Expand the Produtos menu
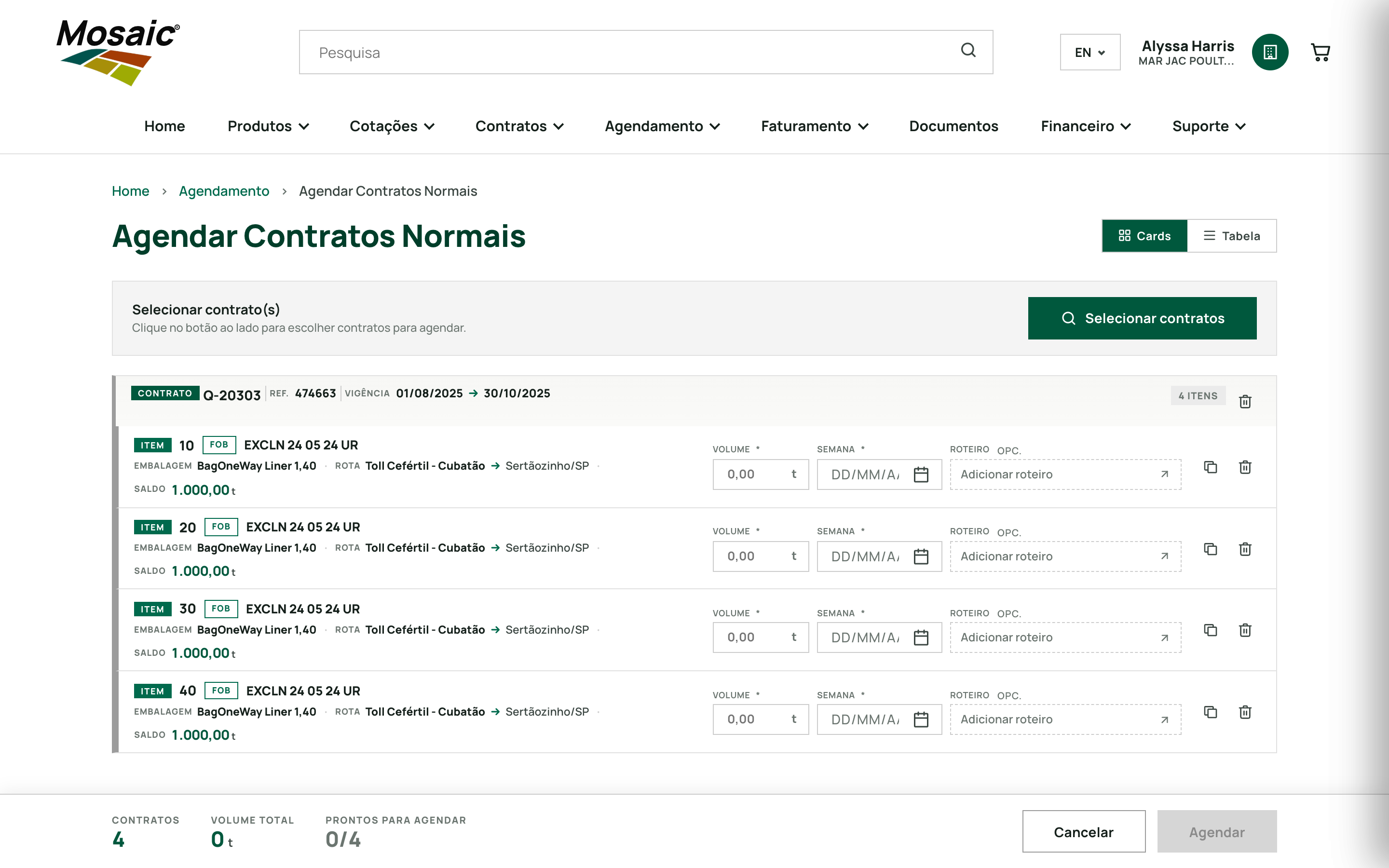The height and width of the screenshot is (868, 1389). [x=268, y=126]
